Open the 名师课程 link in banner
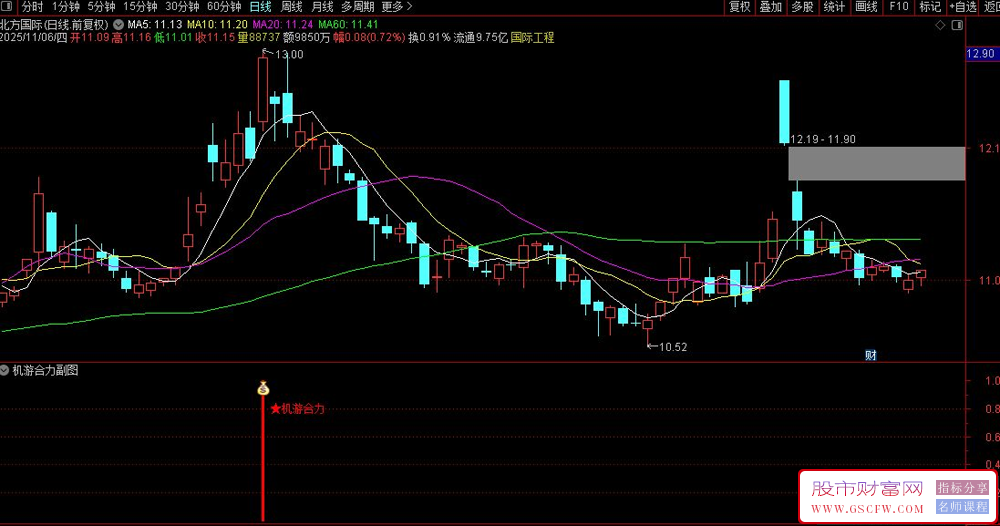 [962, 507]
